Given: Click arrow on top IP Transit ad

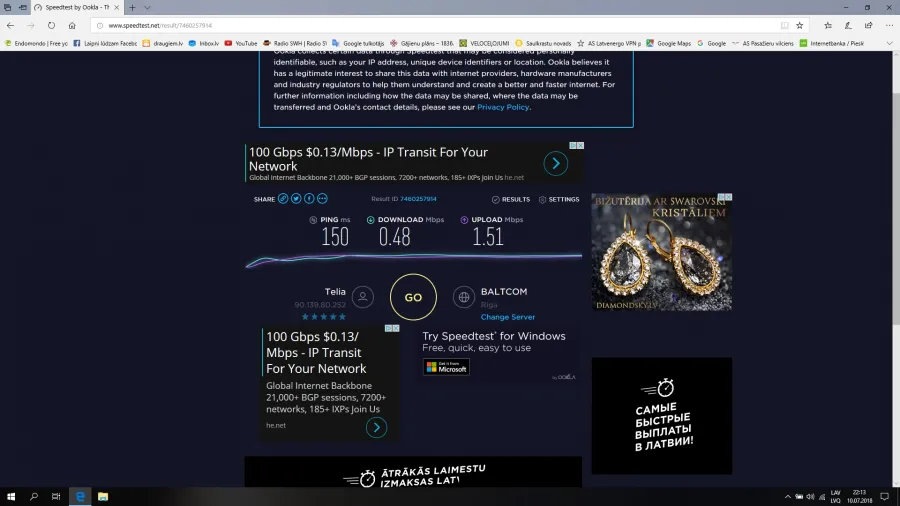Looking at the screenshot, I should 556,164.
